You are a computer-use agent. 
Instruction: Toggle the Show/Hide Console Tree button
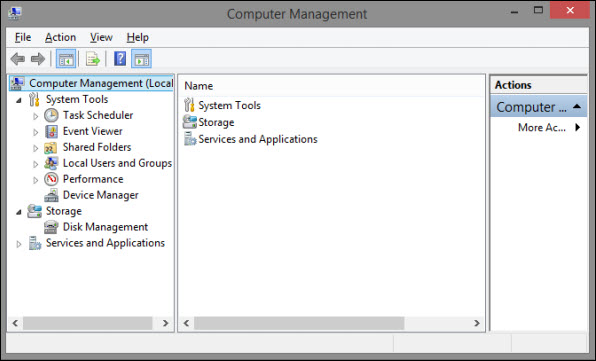[x=66, y=59]
